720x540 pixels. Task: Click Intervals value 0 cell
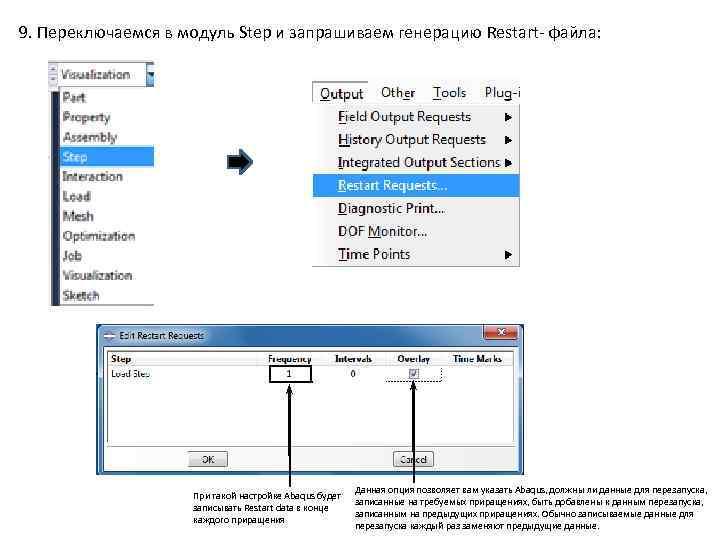pyautogui.click(x=353, y=374)
